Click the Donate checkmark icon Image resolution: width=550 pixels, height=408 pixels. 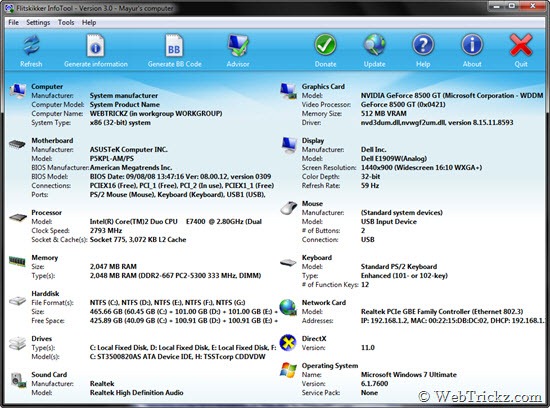(325, 45)
